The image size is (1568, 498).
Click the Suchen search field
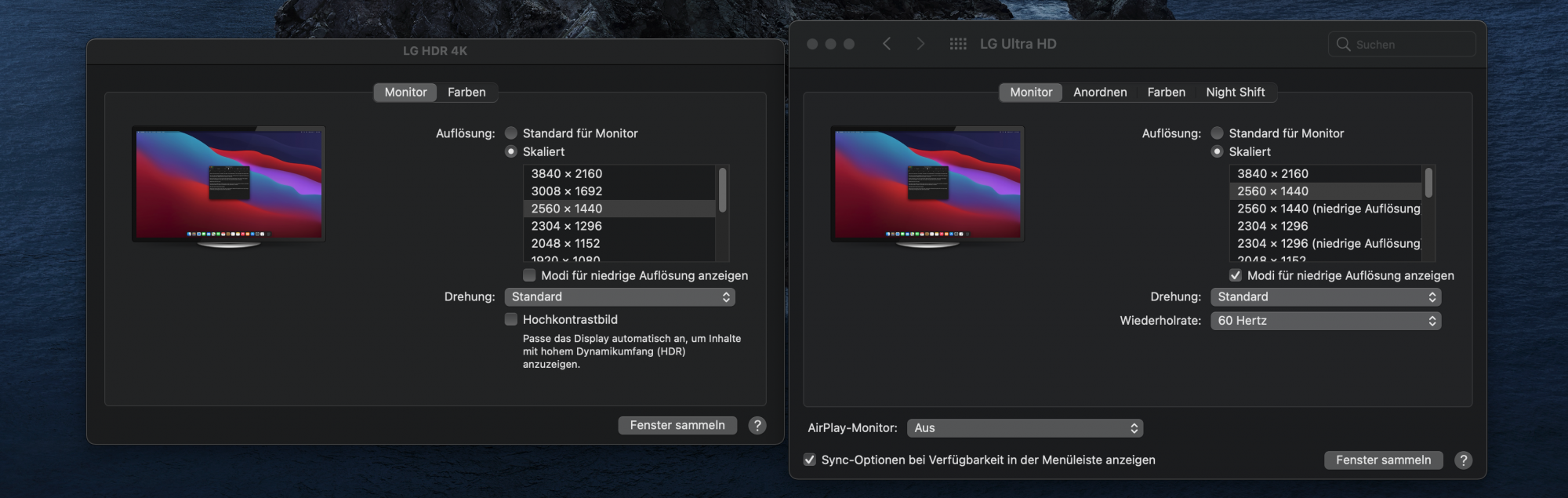coord(1402,45)
